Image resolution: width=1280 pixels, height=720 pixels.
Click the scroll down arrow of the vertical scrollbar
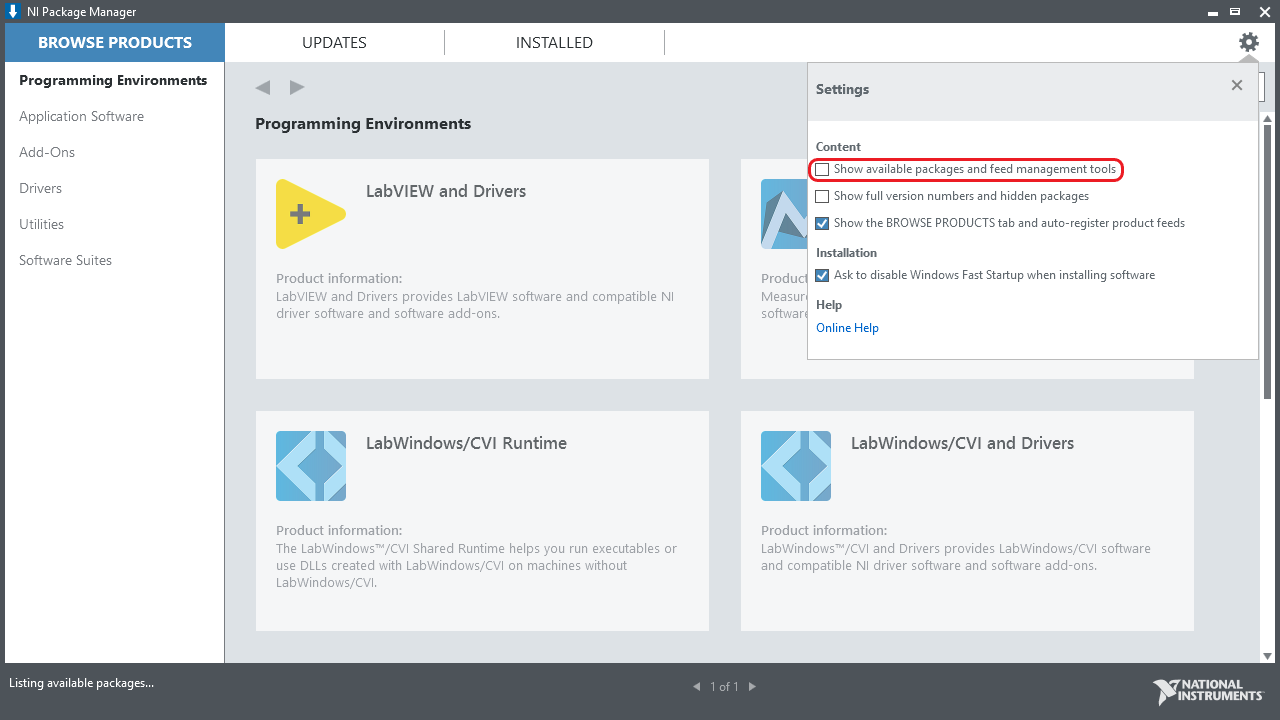click(1268, 655)
